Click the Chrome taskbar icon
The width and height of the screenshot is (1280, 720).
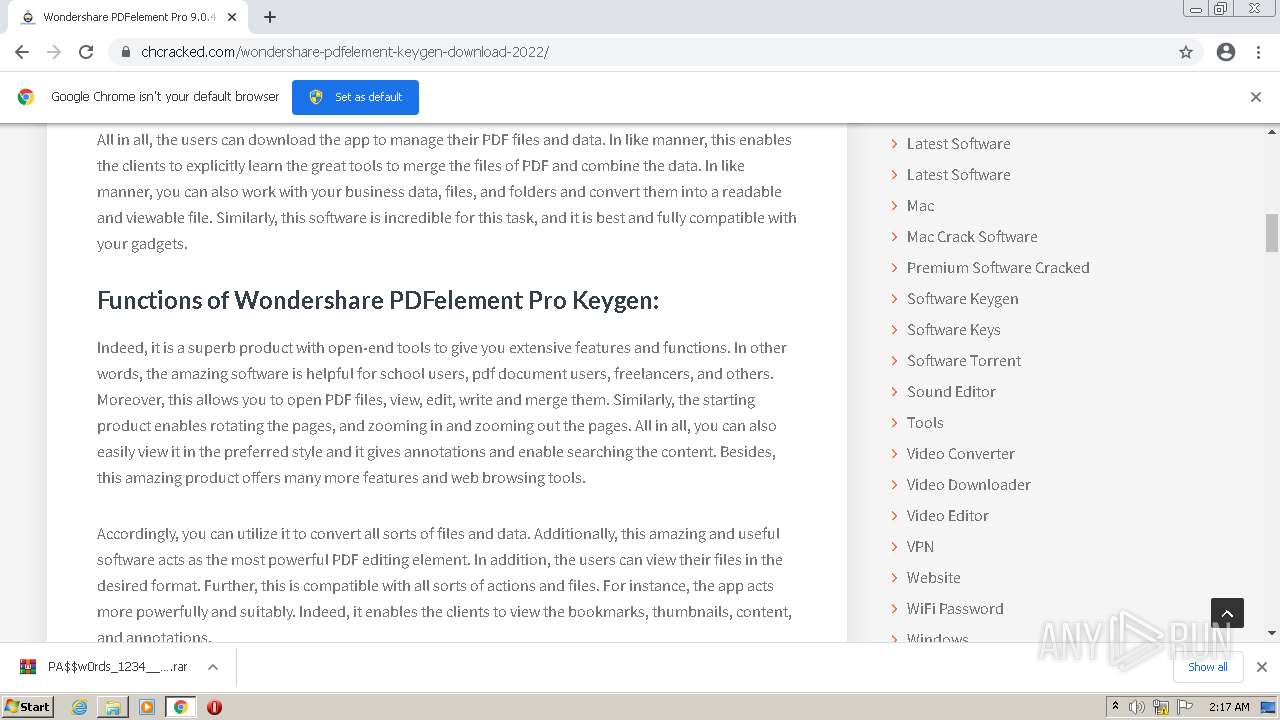[180, 707]
